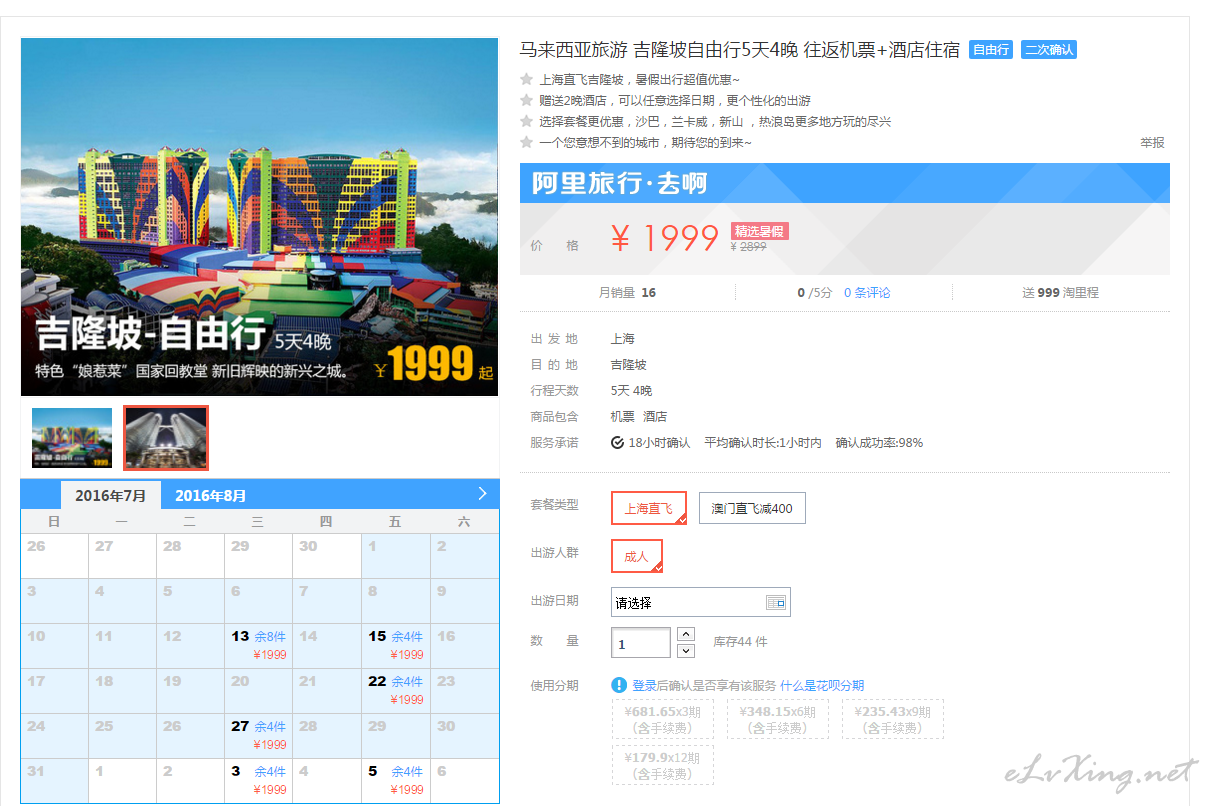1209x806 pixels.
Task: Click the 目的地 value 吉隆坡
Action: (x=629, y=364)
